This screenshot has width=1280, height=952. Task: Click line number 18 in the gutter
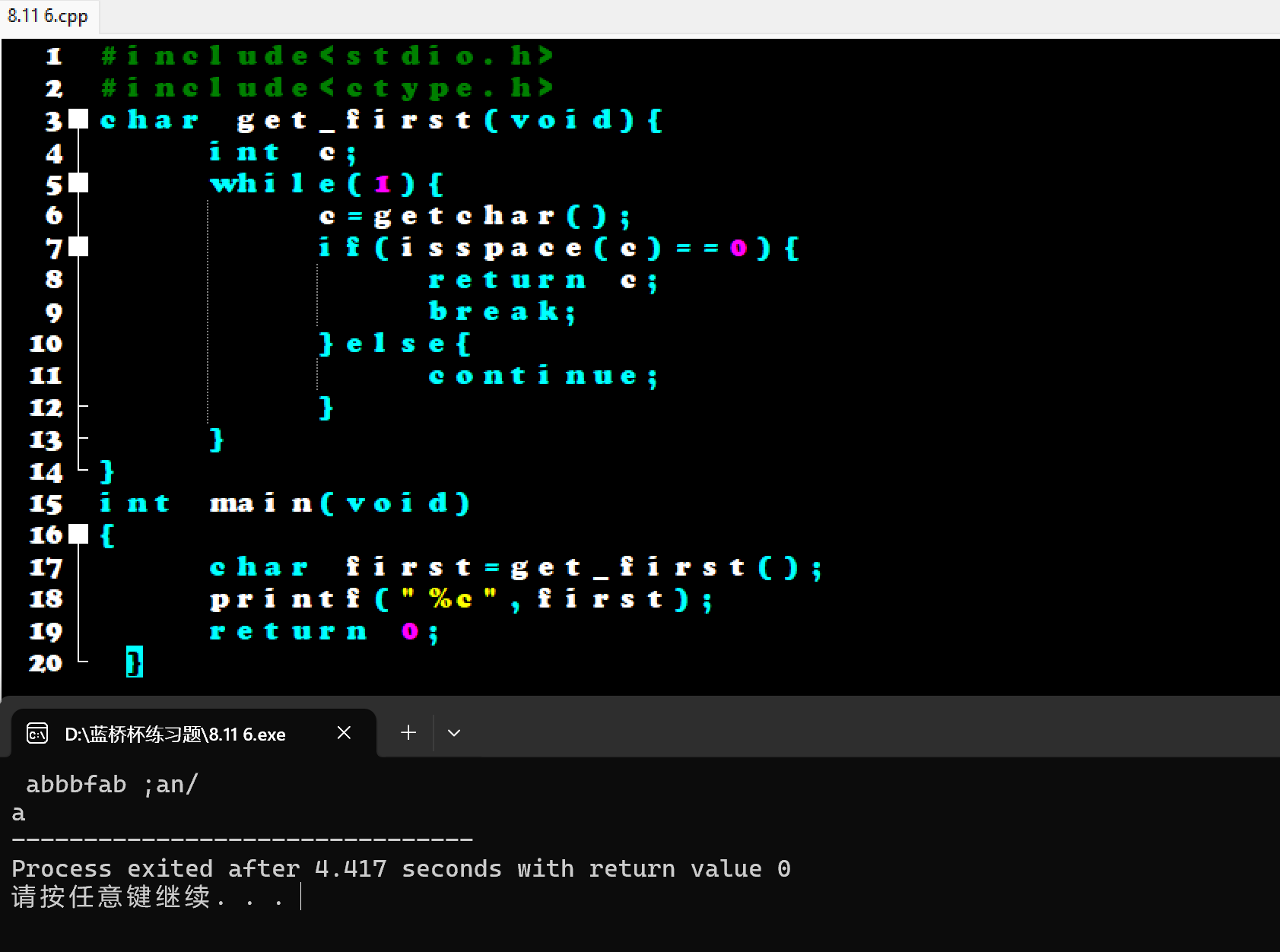coord(46,599)
